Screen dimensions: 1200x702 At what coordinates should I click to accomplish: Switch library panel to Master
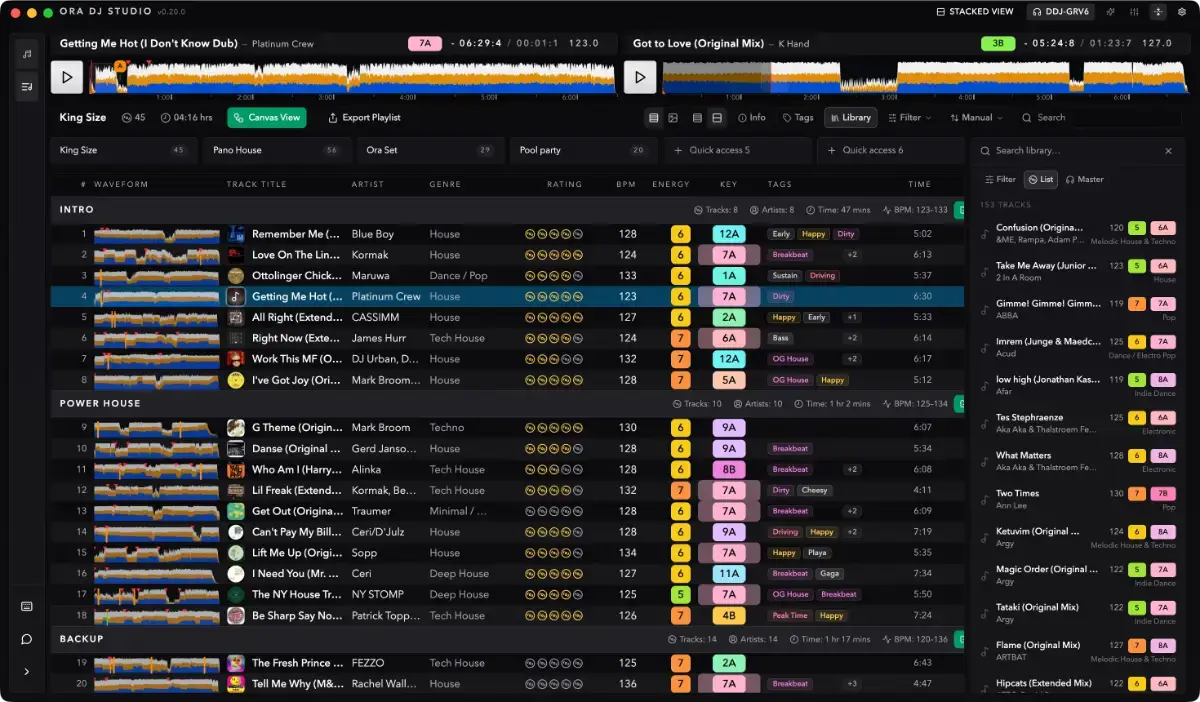[1085, 179]
